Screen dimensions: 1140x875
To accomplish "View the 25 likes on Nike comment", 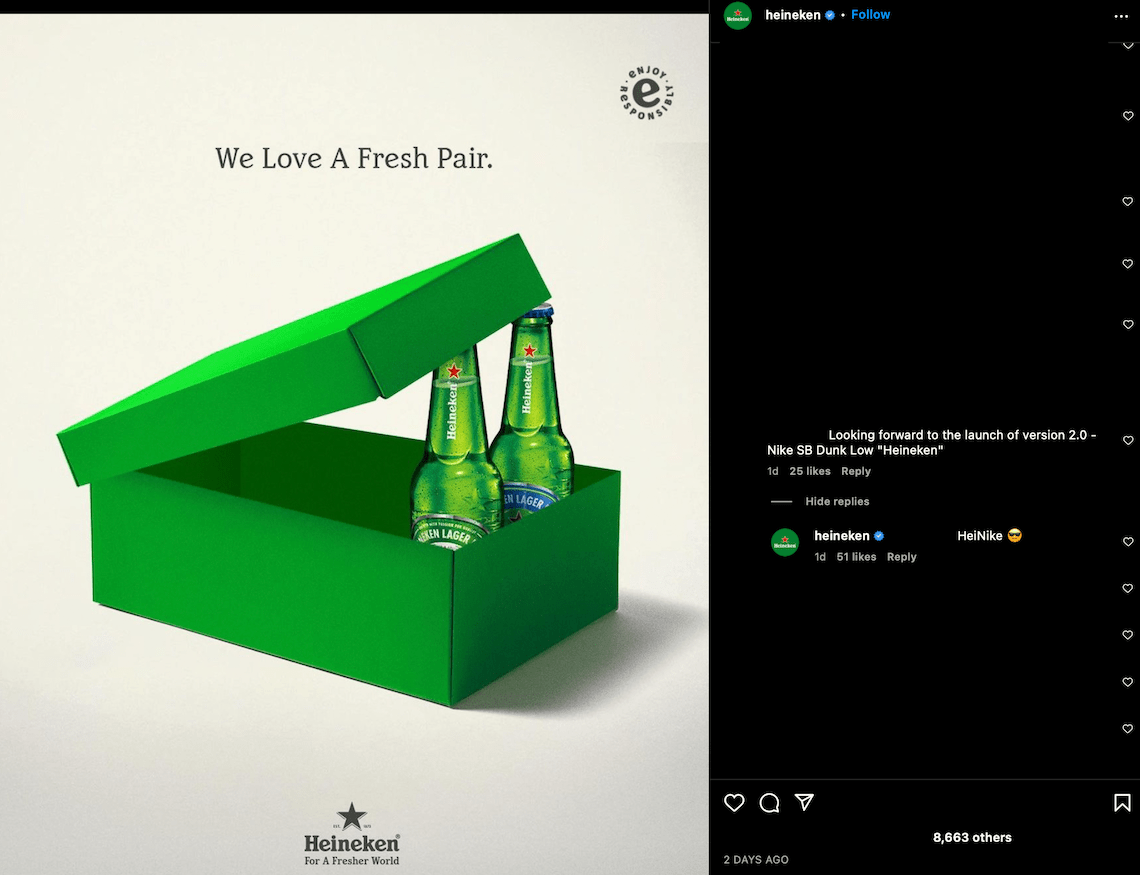I will [x=810, y=471].
